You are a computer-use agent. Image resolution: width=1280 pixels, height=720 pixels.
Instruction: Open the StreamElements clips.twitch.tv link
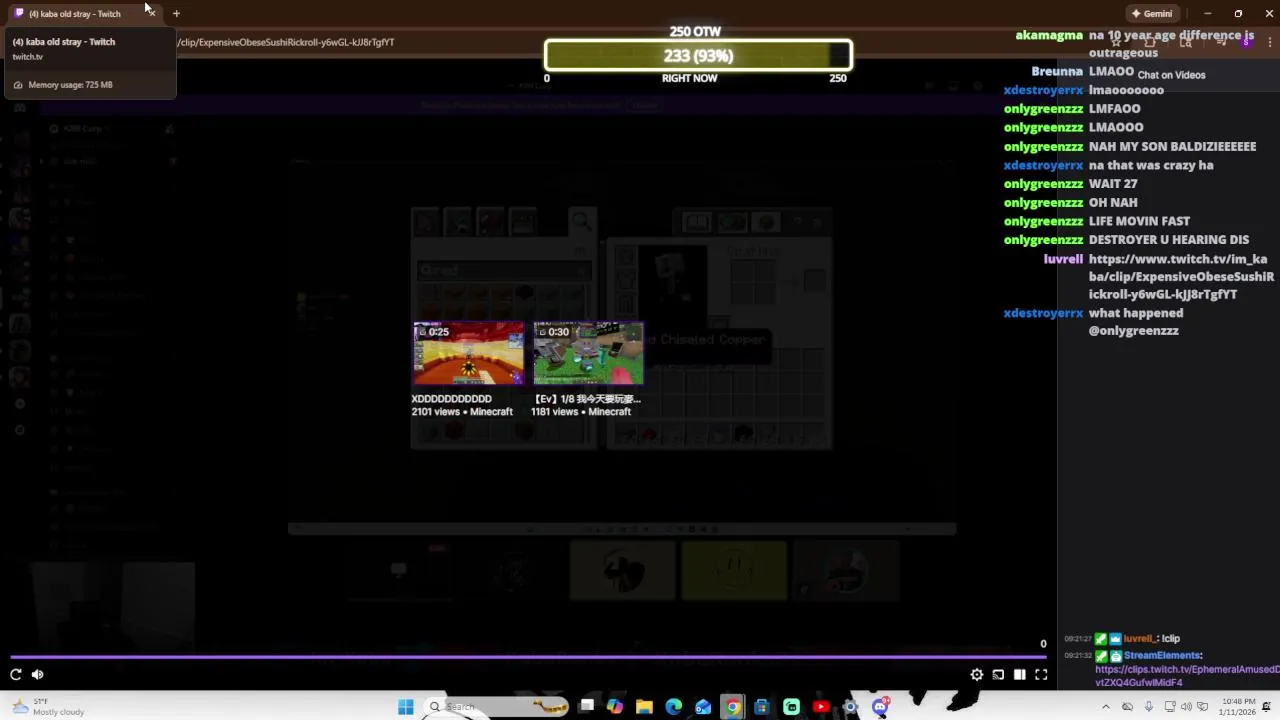point(1187,676)
